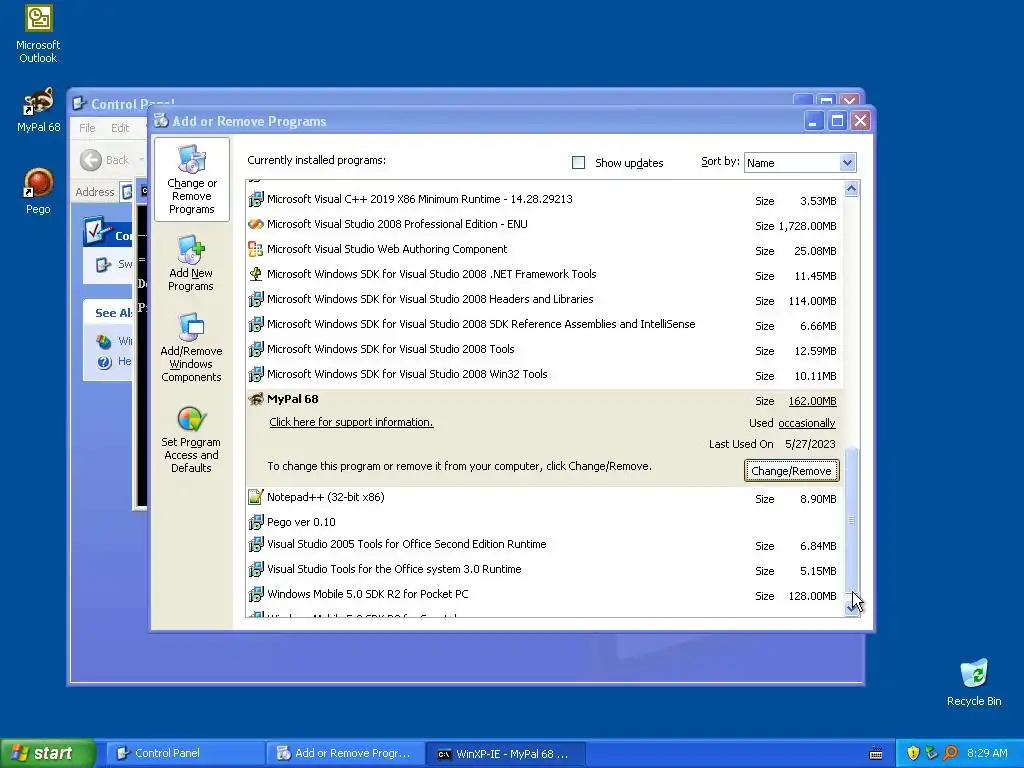Click the Pego ver 0.10 entry icon
This screenshot has width=1024, height=768.
coord(256,522)
